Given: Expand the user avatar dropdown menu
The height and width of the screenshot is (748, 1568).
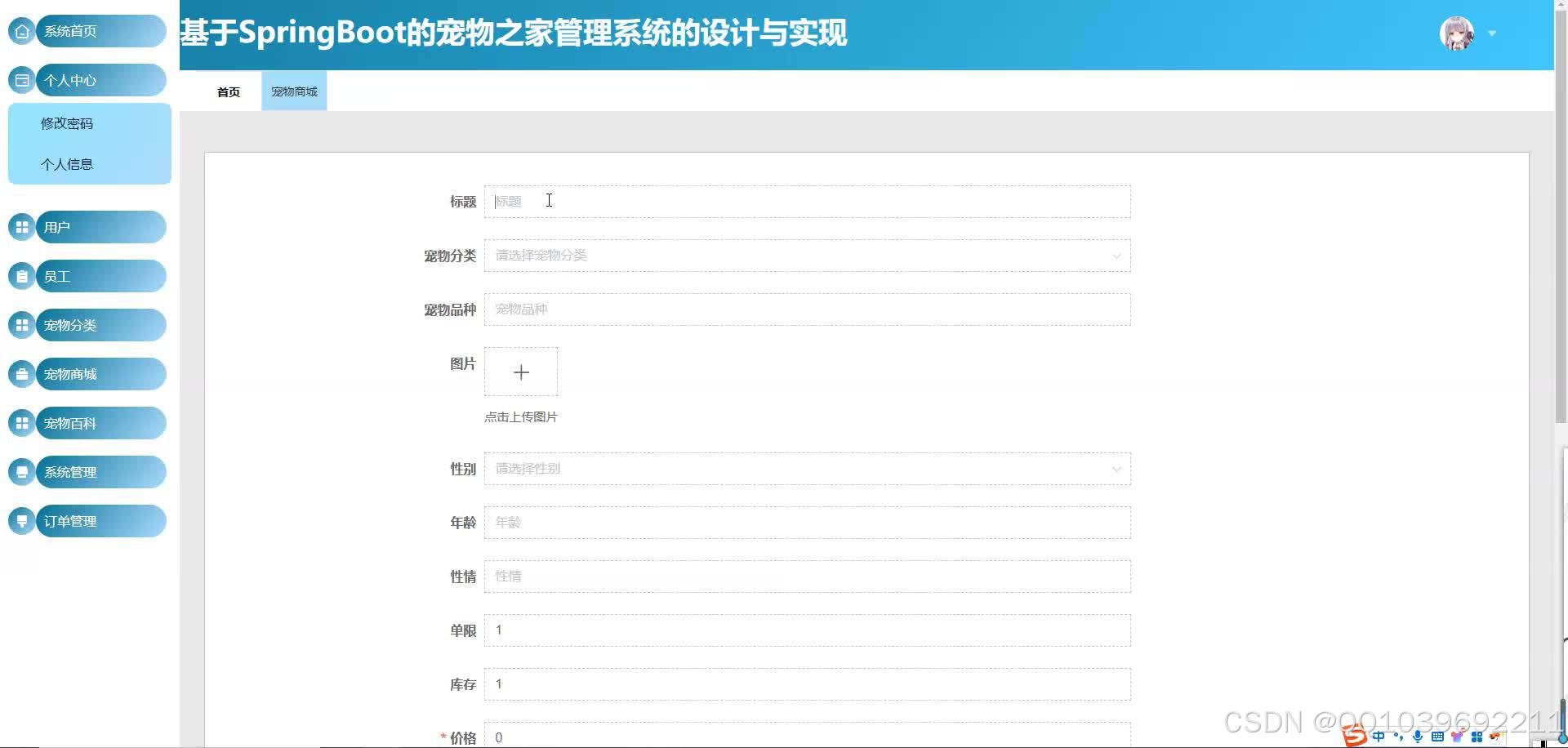Looking at the screenshot, I should 1493,33.
